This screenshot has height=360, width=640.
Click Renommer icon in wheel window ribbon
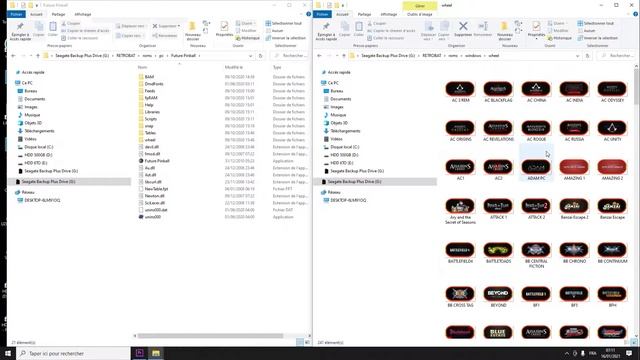click(483, 29)
